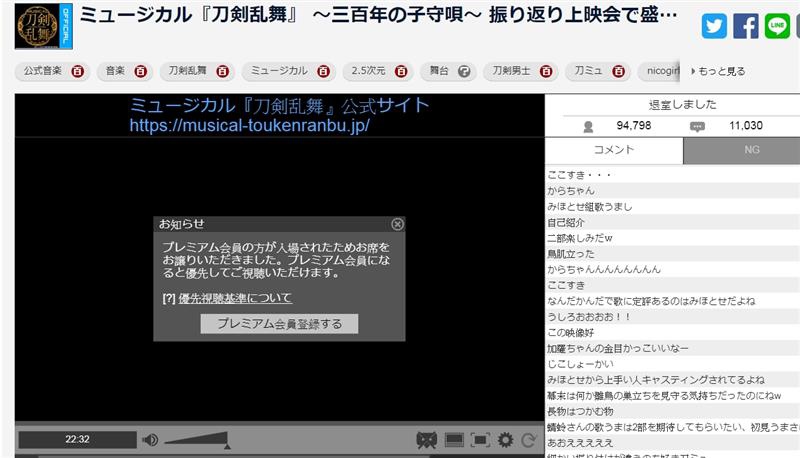Switch to the コメント tab
The image size is (800, 458).
pos(614,150)
